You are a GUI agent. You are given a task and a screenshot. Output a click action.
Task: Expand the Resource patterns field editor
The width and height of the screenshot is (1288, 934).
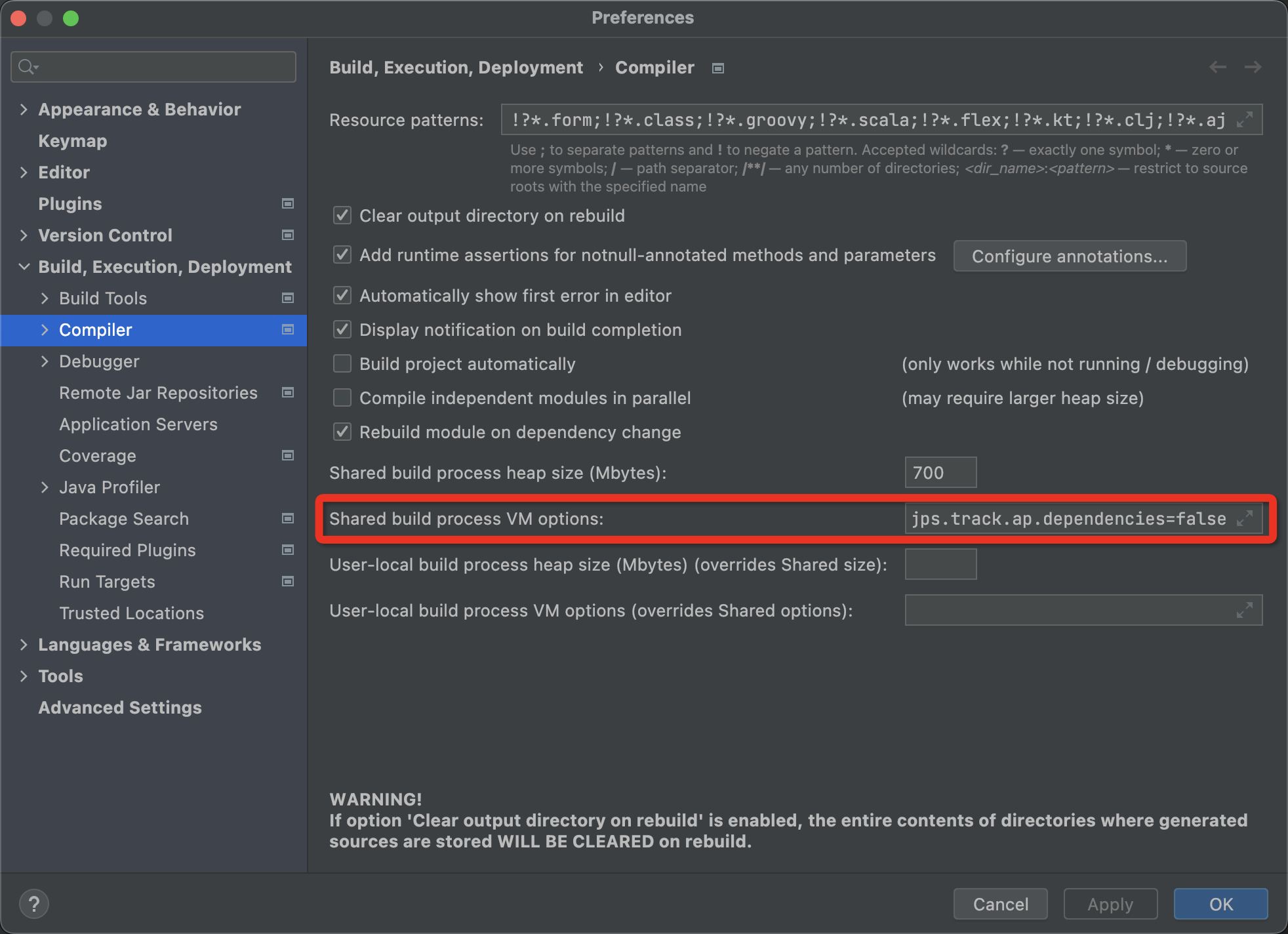(1245, 119)
